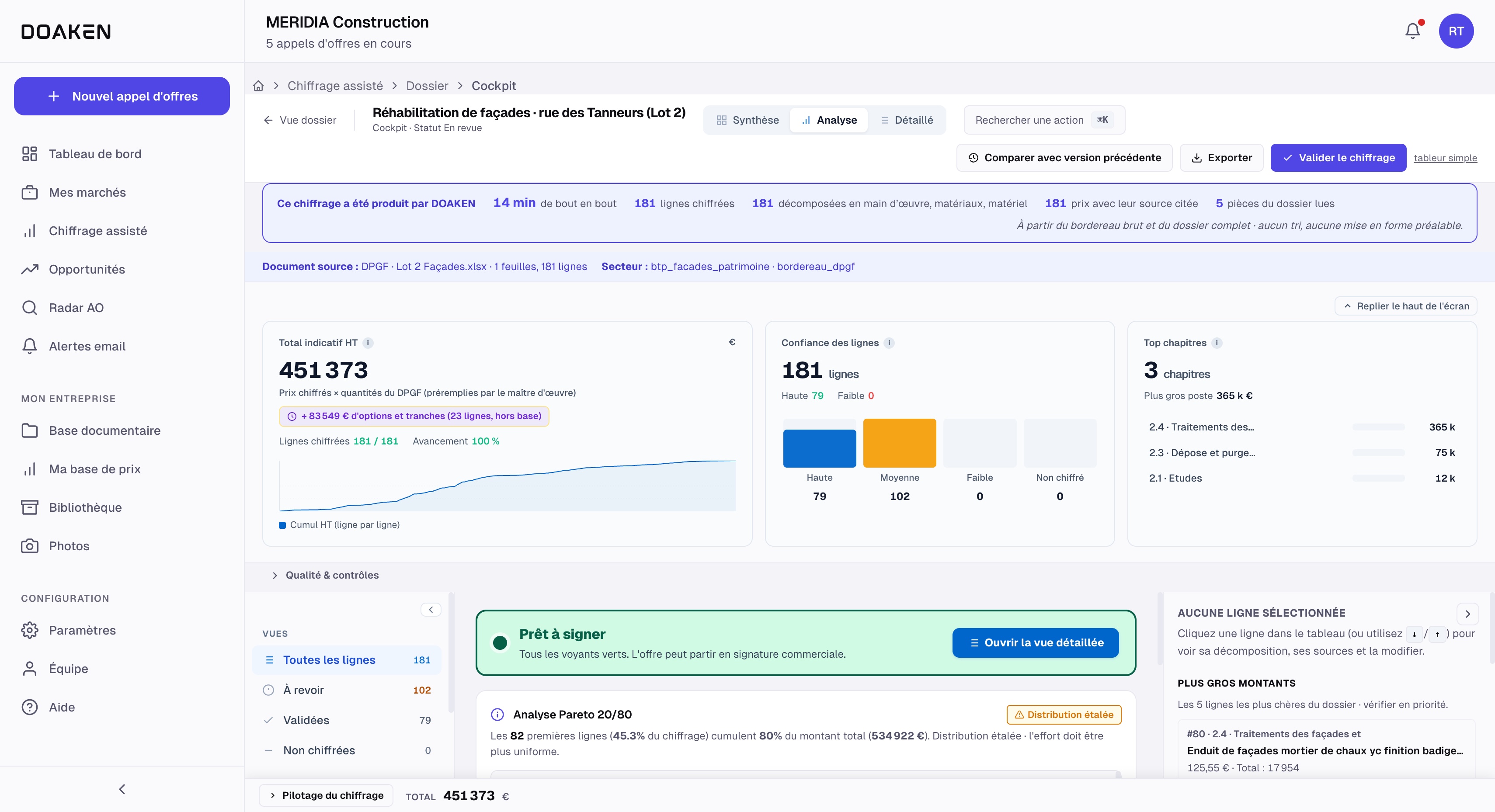Click the Exporter button

click(1222, 158)
